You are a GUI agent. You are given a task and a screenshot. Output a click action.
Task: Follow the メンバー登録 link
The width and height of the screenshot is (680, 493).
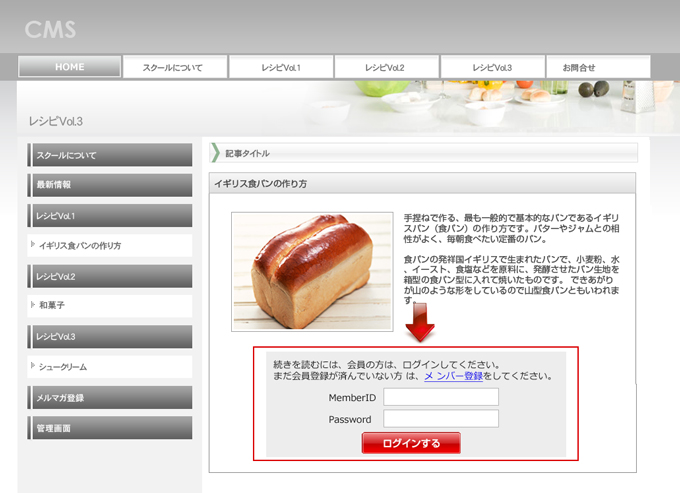[453, 376]
